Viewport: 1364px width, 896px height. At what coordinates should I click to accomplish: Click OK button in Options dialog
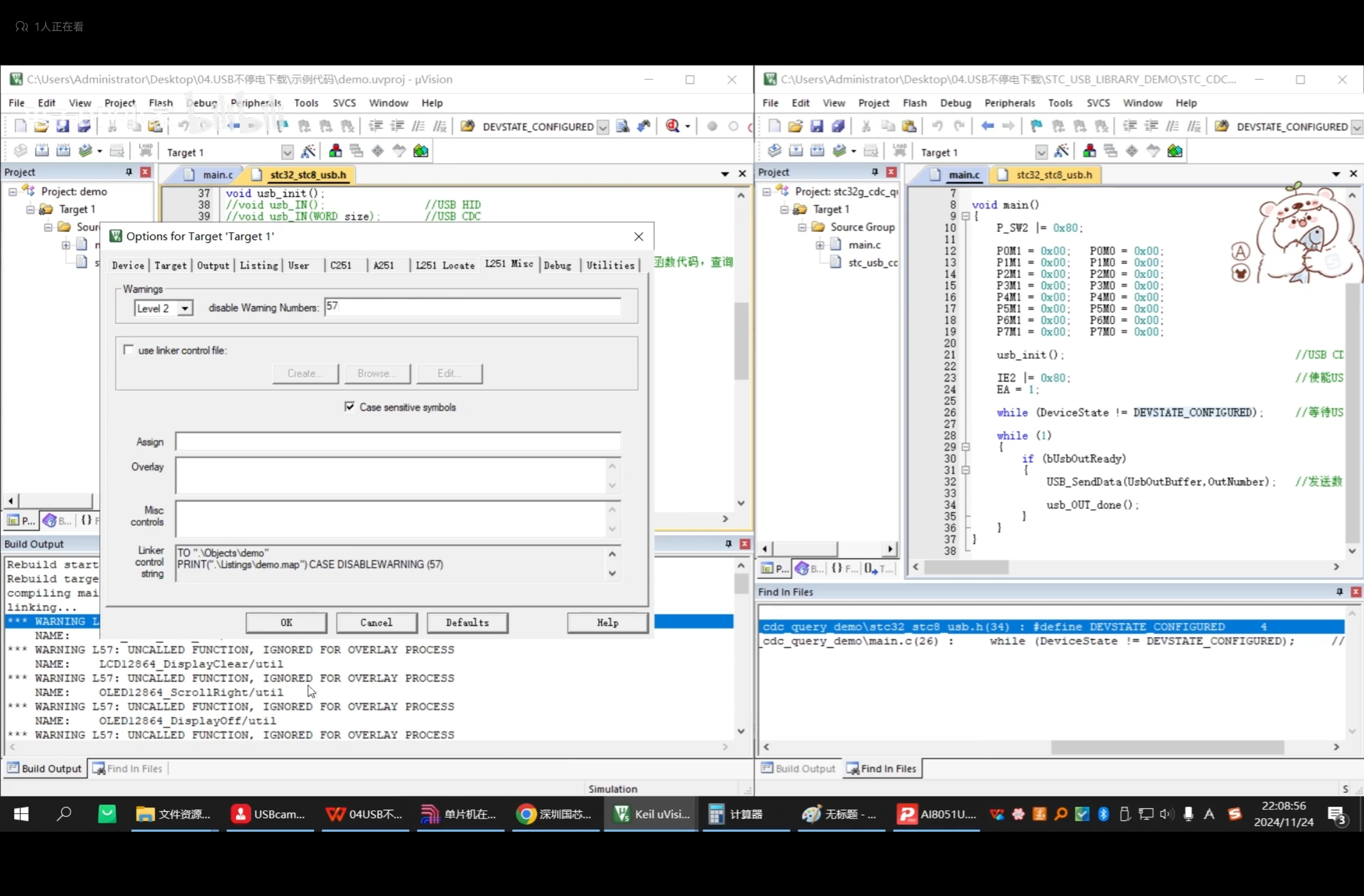click(x=286, y=623)
